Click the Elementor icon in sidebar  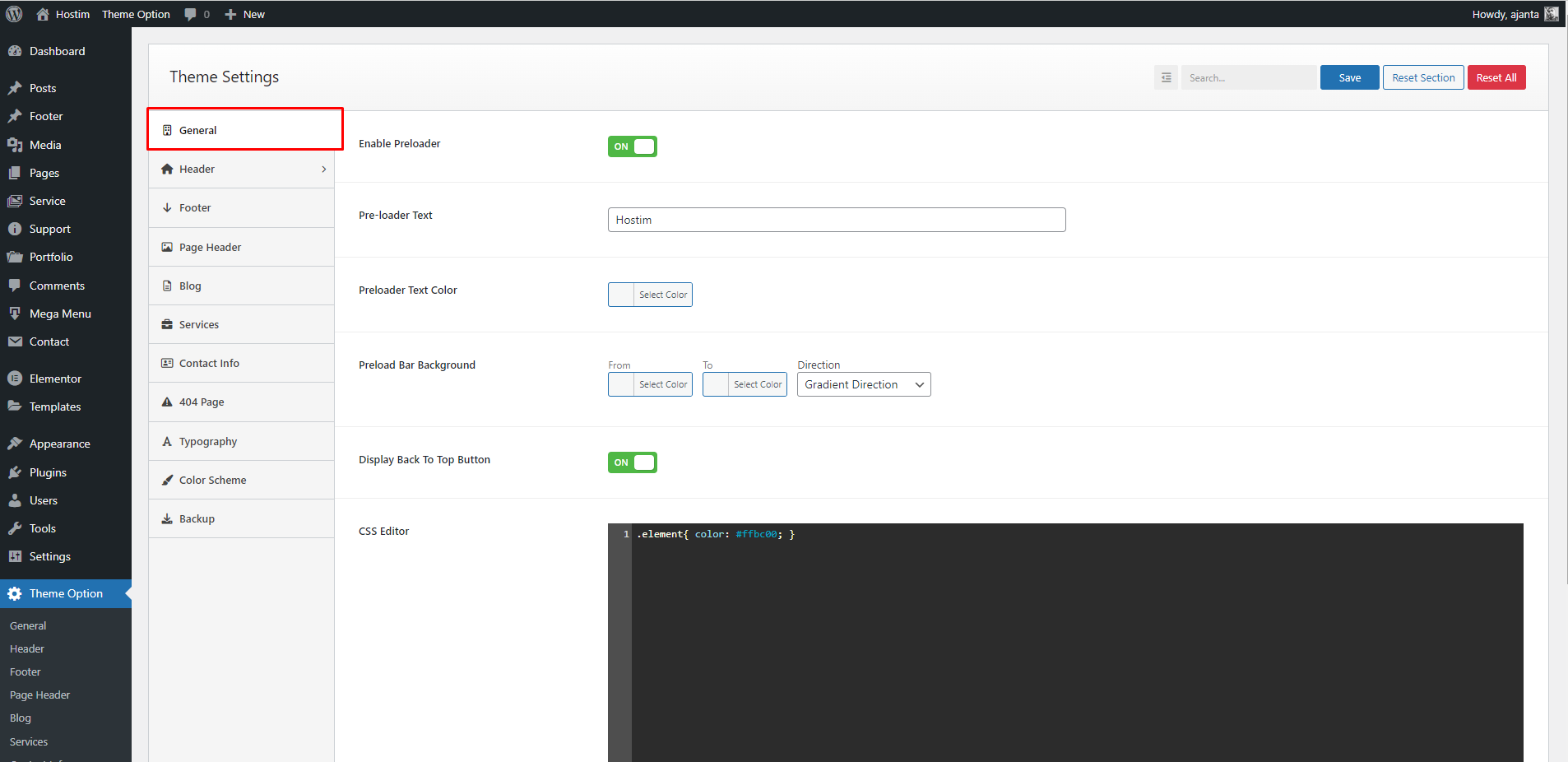(x=15, y=379)
